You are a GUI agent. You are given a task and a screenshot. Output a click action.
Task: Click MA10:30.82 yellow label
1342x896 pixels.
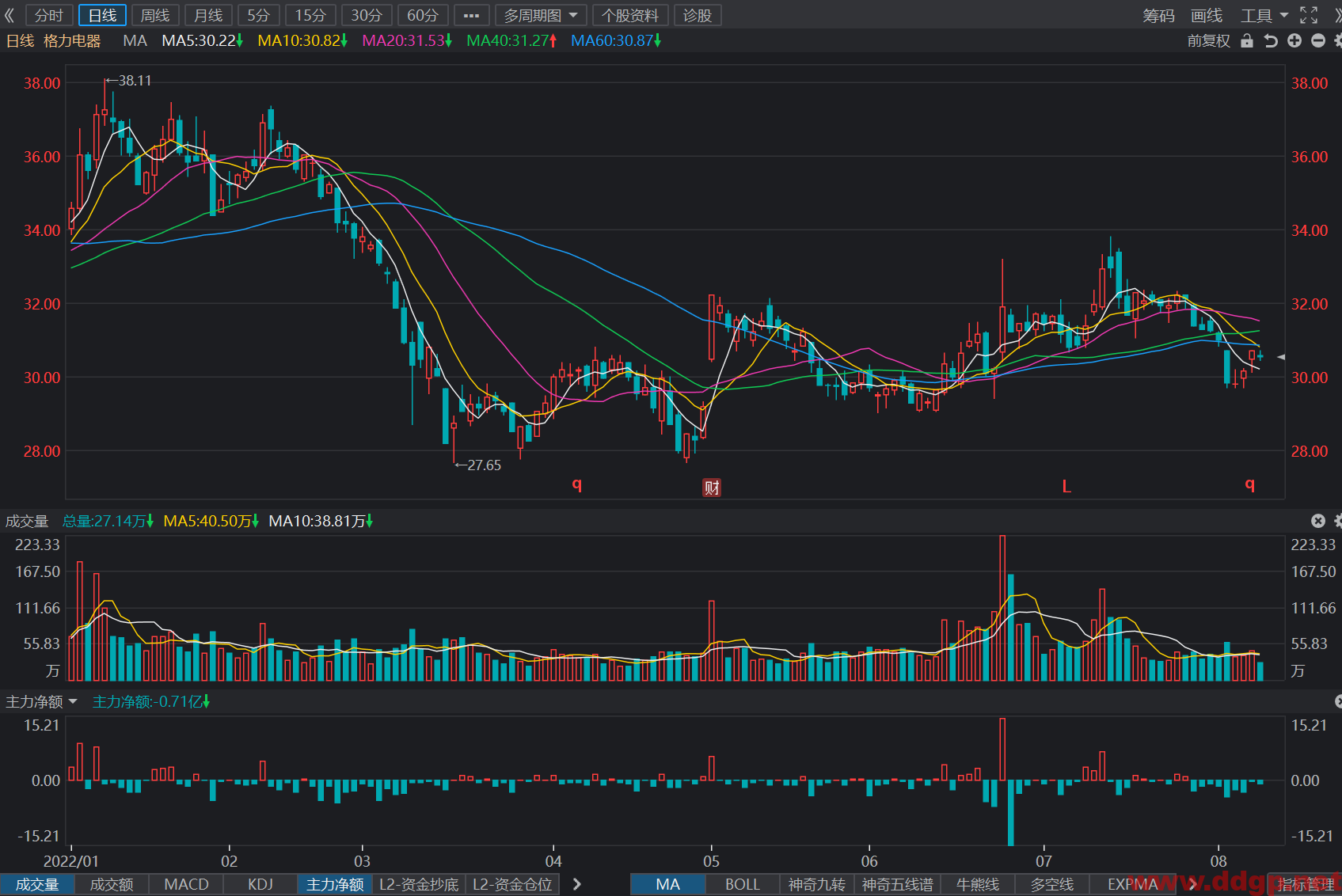coord(302,40)
